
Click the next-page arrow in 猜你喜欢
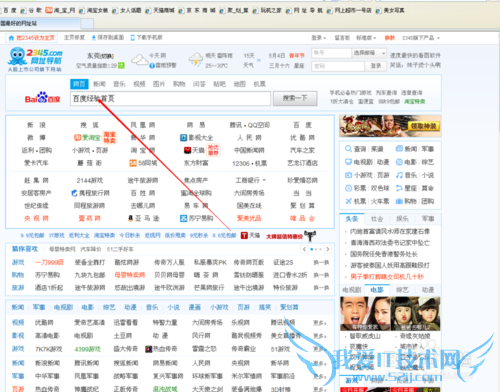(328, 249)
